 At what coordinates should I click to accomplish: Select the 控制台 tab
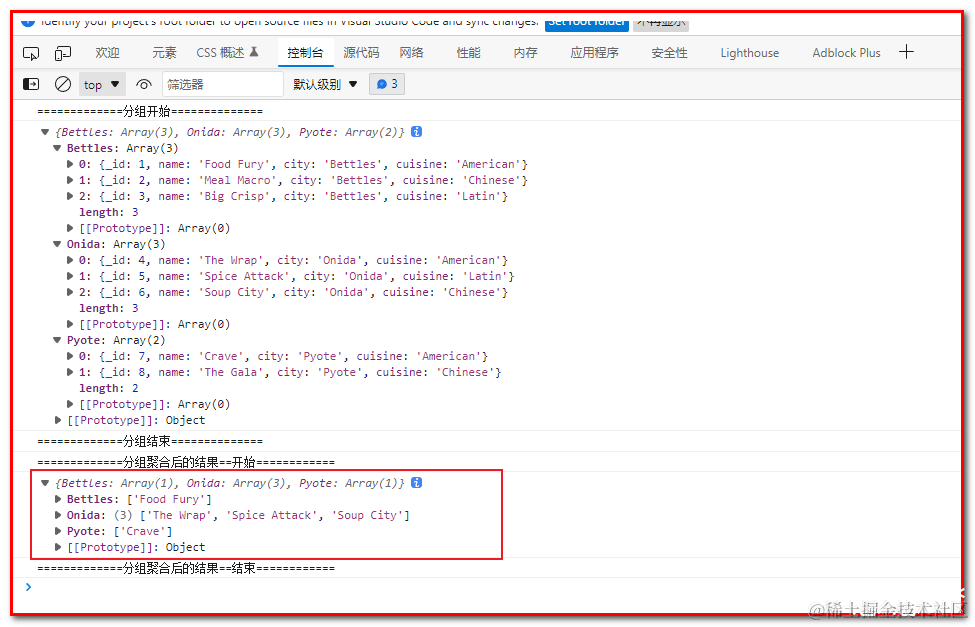[x=305, y=53]
